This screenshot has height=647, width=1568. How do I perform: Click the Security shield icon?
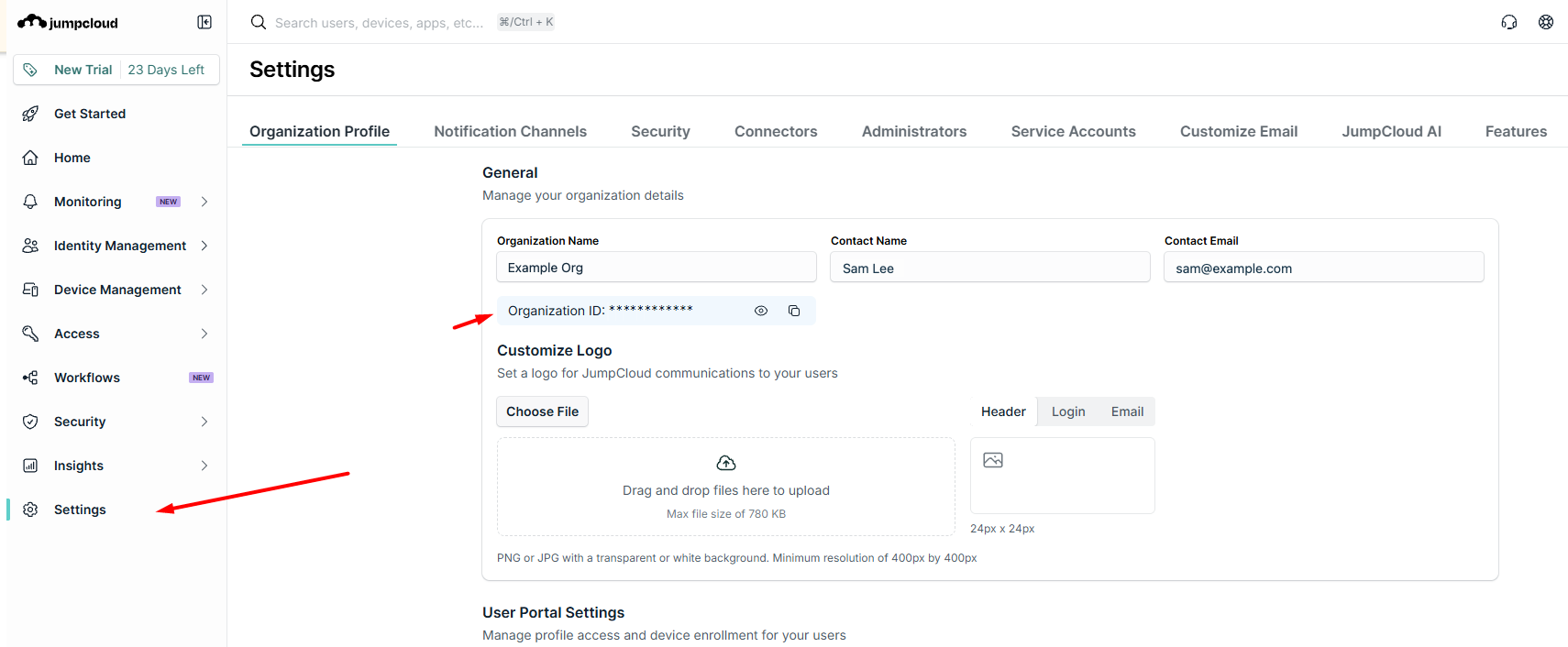[x=30, y=422]
